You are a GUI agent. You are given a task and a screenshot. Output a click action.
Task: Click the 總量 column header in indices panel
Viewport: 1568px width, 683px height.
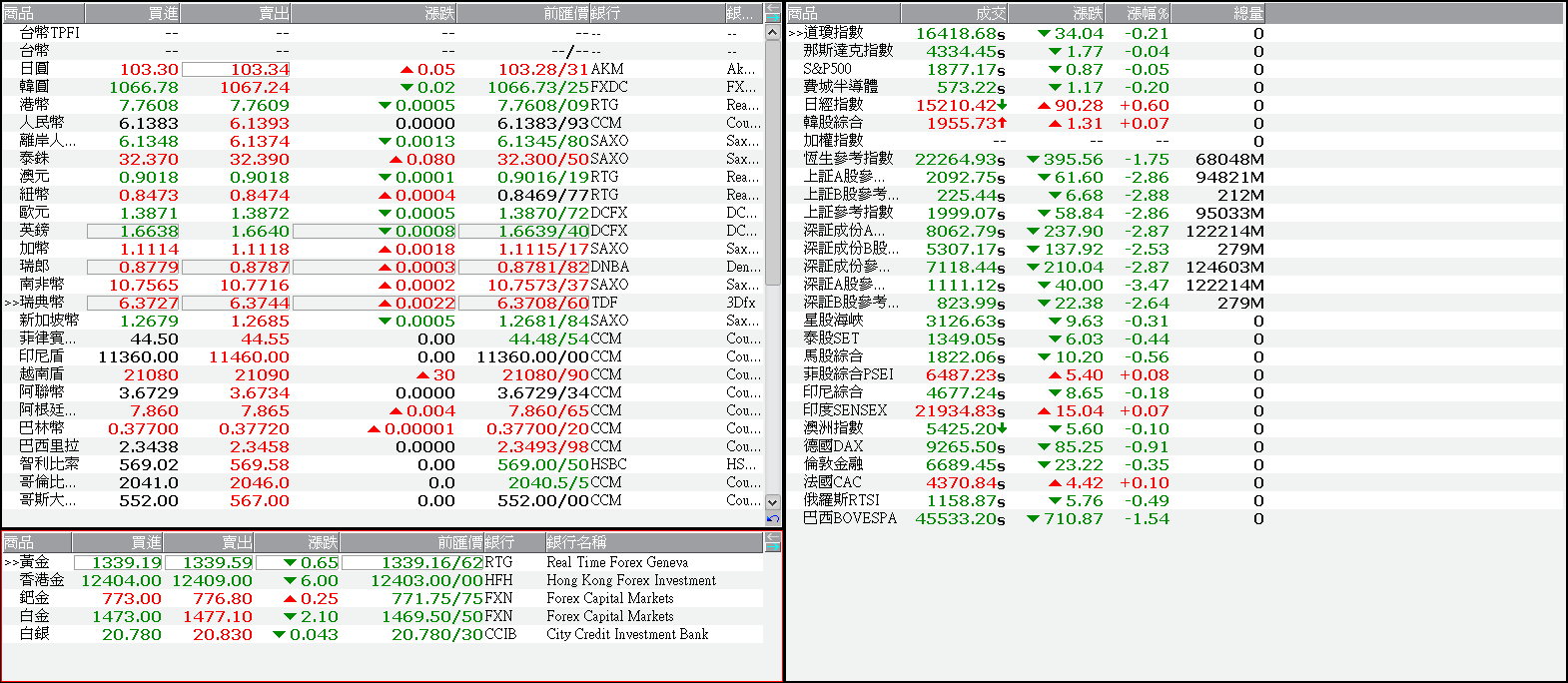(1219, 13)
